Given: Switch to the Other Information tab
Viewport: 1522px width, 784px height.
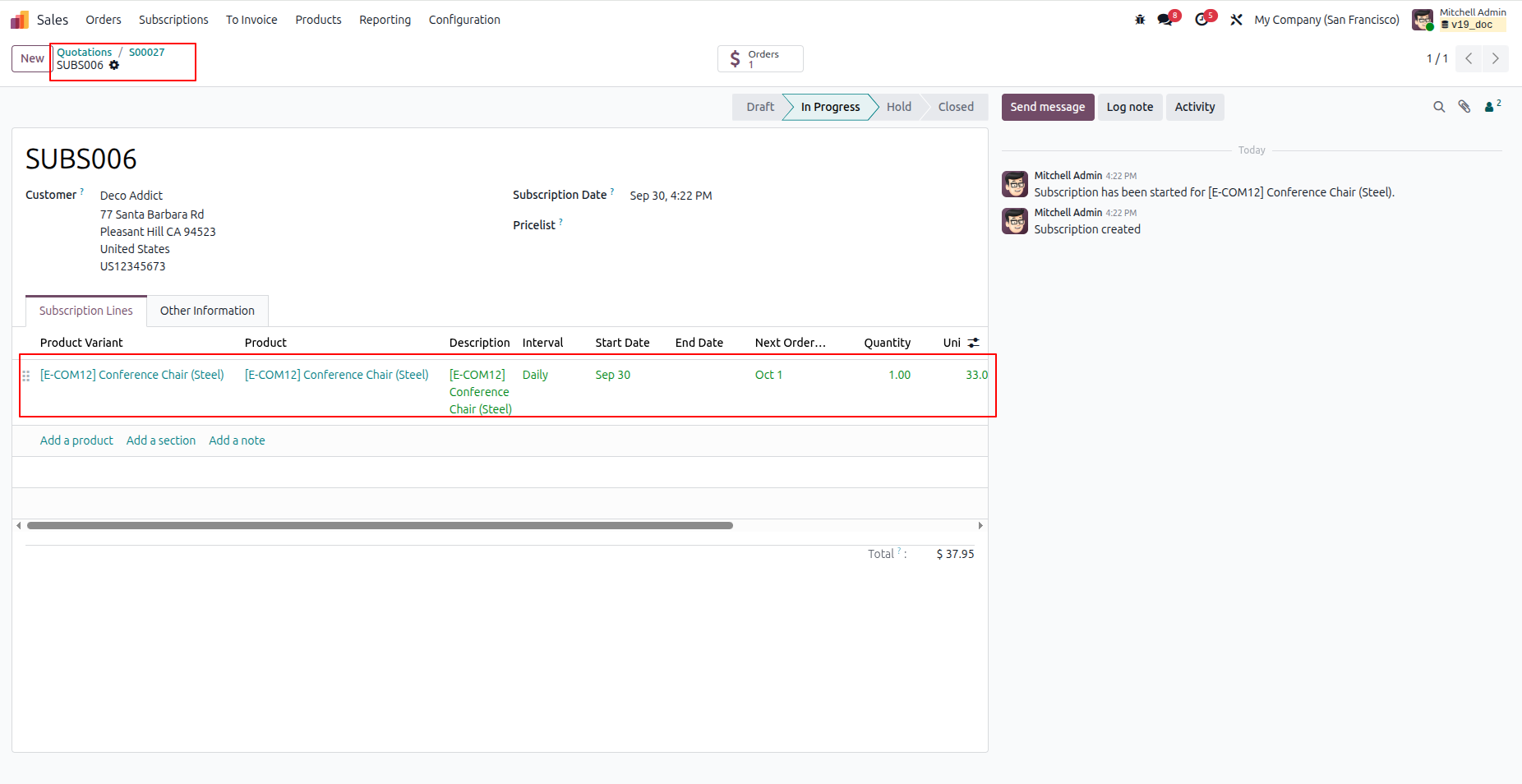Looking at the screenshot, I should tap(207, 311).
